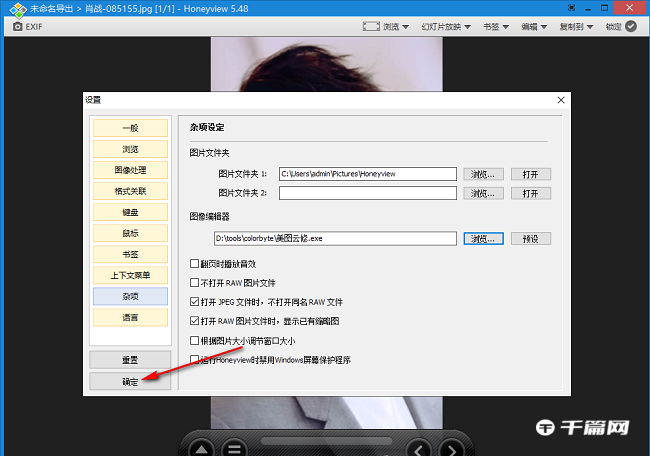Click the eject up-arrow button in bottom bar
The width and height of the screenshot is (650, 456).
pyautogui.click(x=201, y=449)
